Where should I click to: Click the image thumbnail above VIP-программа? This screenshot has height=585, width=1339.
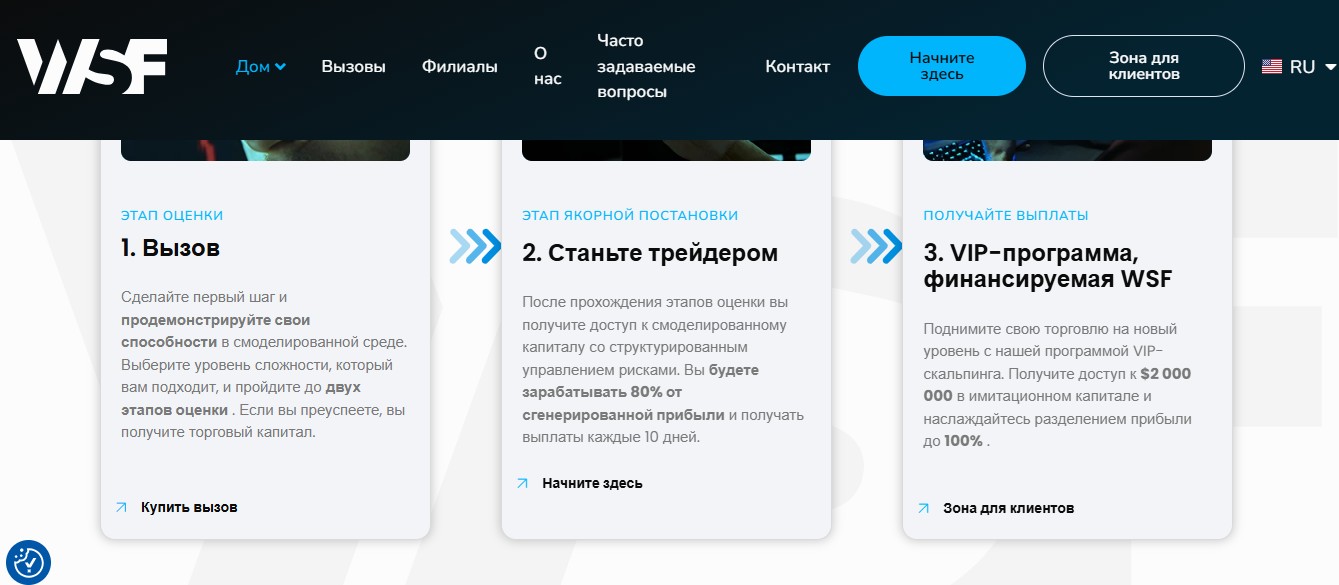point(1067,150)
